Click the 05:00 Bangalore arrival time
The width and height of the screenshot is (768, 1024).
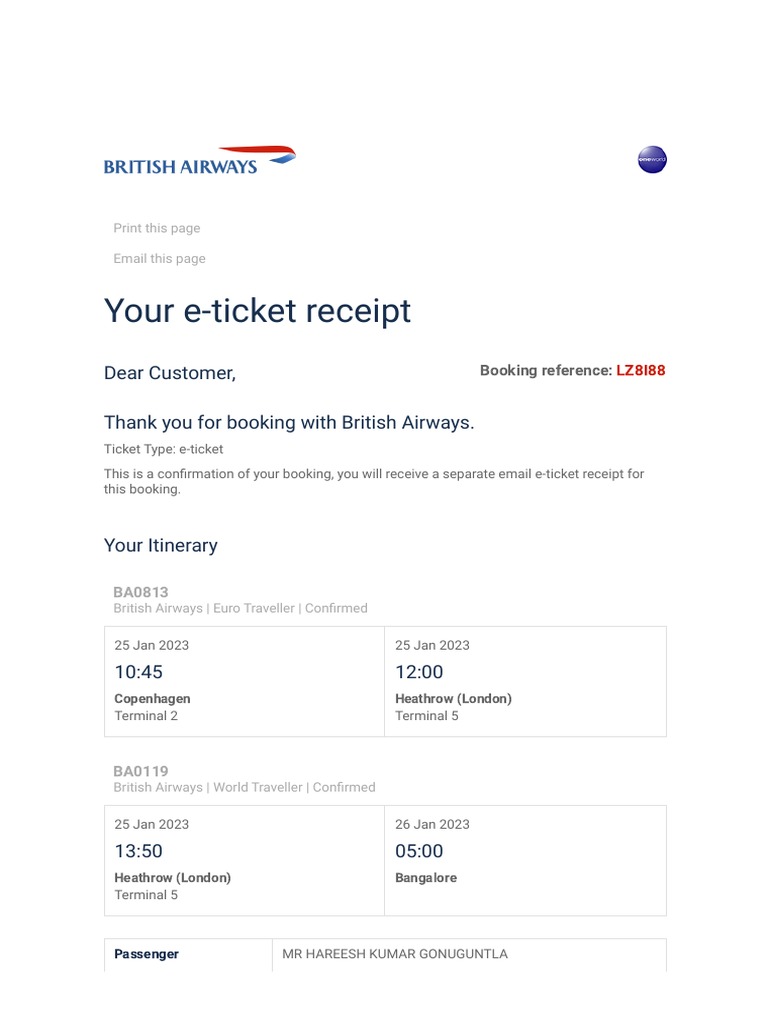[419, 851]
